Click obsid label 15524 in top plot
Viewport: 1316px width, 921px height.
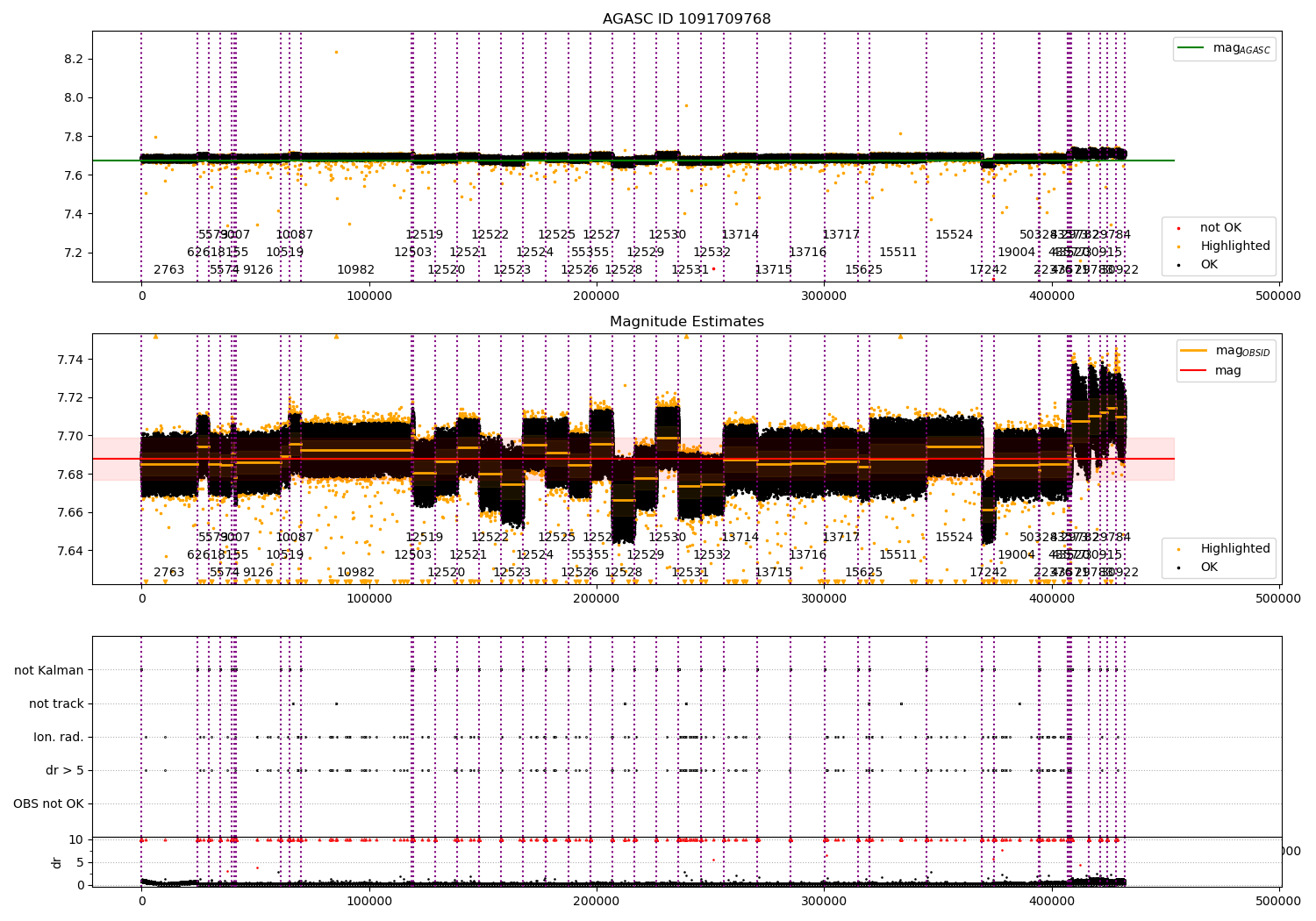[955, 235]
